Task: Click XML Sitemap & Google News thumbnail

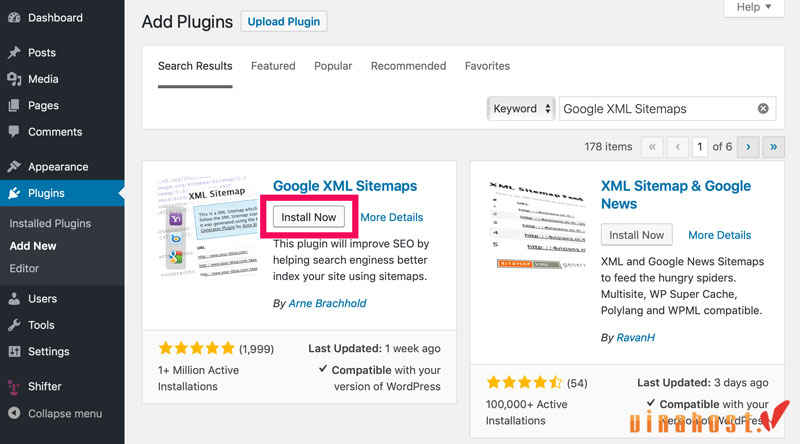Action: (536, 225)
